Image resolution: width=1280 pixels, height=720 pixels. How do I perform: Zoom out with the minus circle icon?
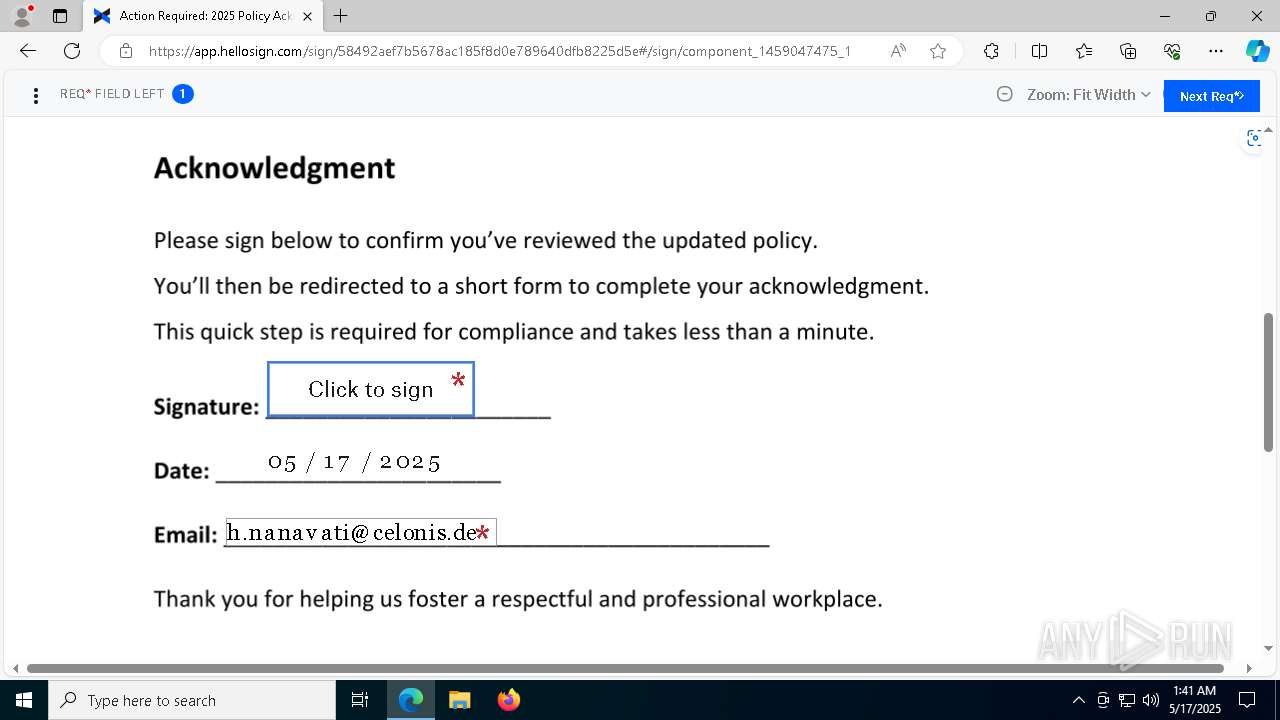(1004, 94)
